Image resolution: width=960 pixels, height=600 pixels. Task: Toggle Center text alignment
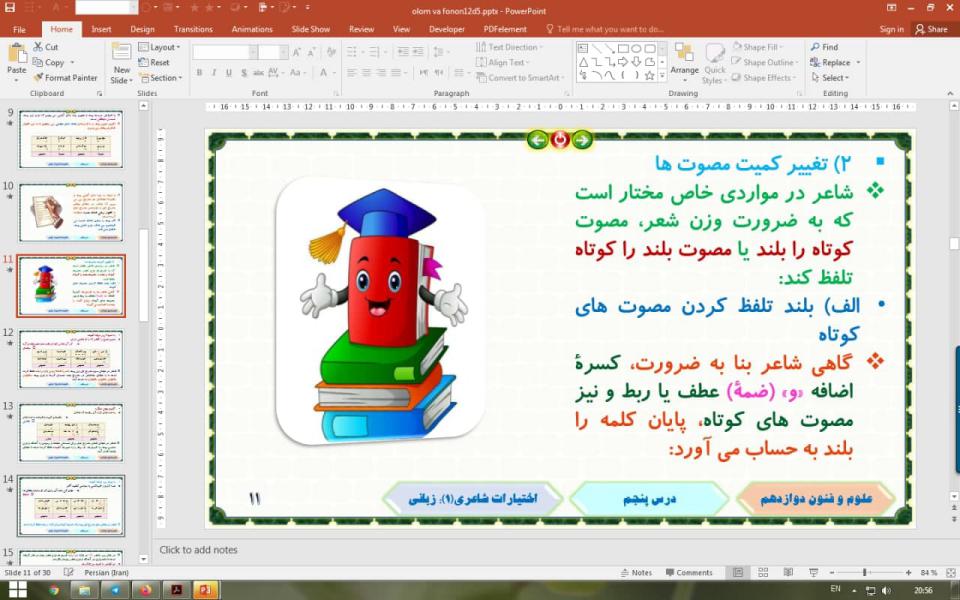pyautogui.click(x=366, y=73)
